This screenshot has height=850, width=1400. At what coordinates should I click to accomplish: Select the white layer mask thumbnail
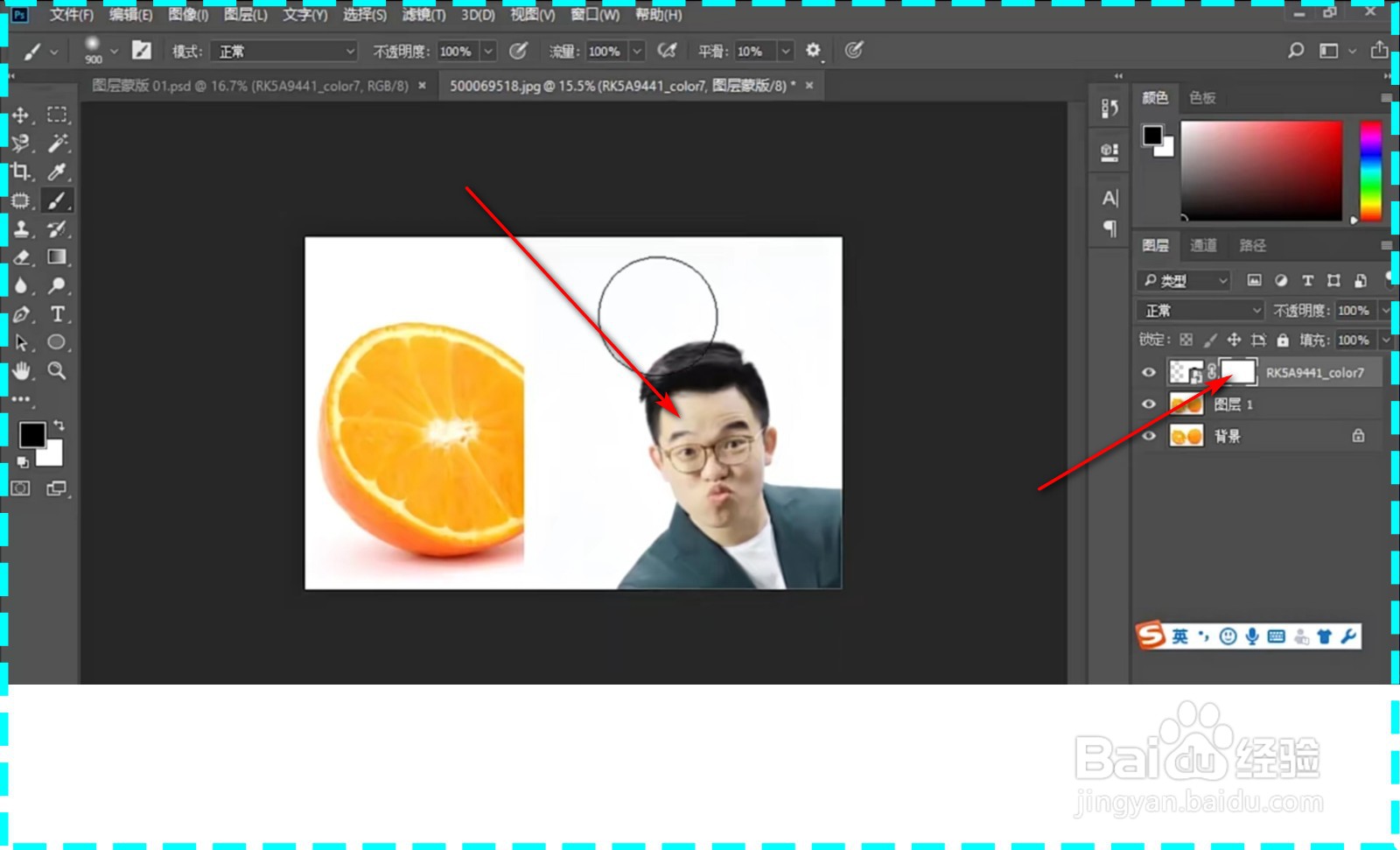(x=1238, y=372)
